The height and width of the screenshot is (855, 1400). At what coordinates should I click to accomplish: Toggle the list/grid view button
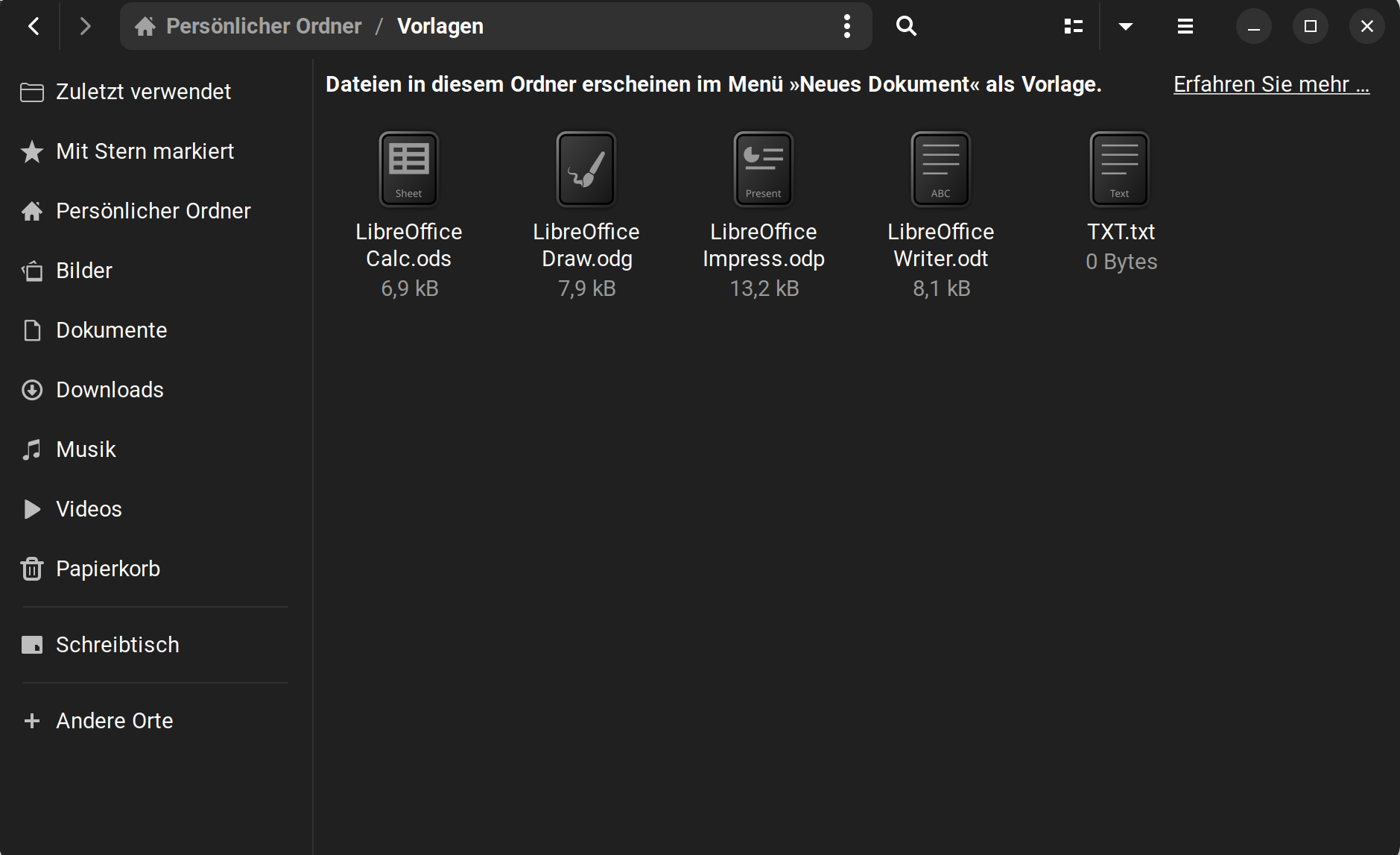coord(1073,26)
